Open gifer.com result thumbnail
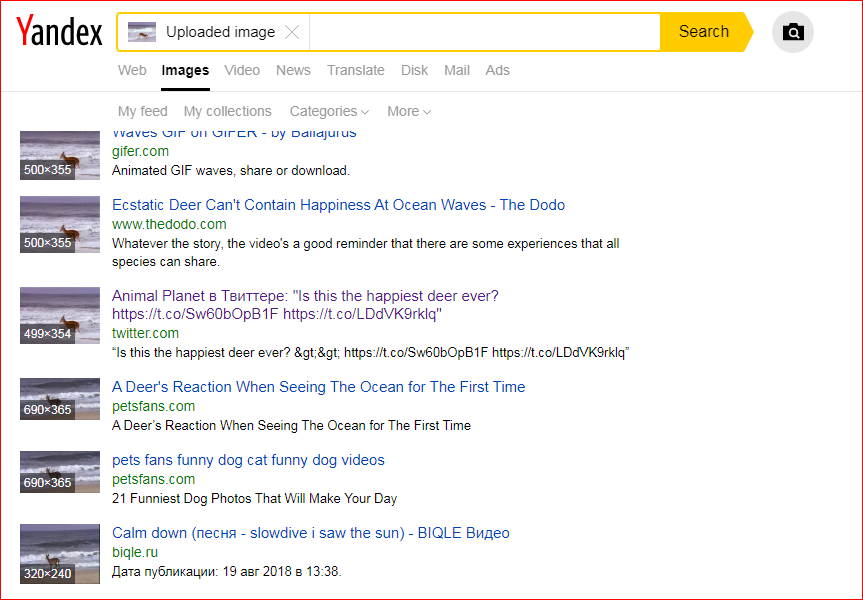Screen dimensions: 863x600 point(60,155)
